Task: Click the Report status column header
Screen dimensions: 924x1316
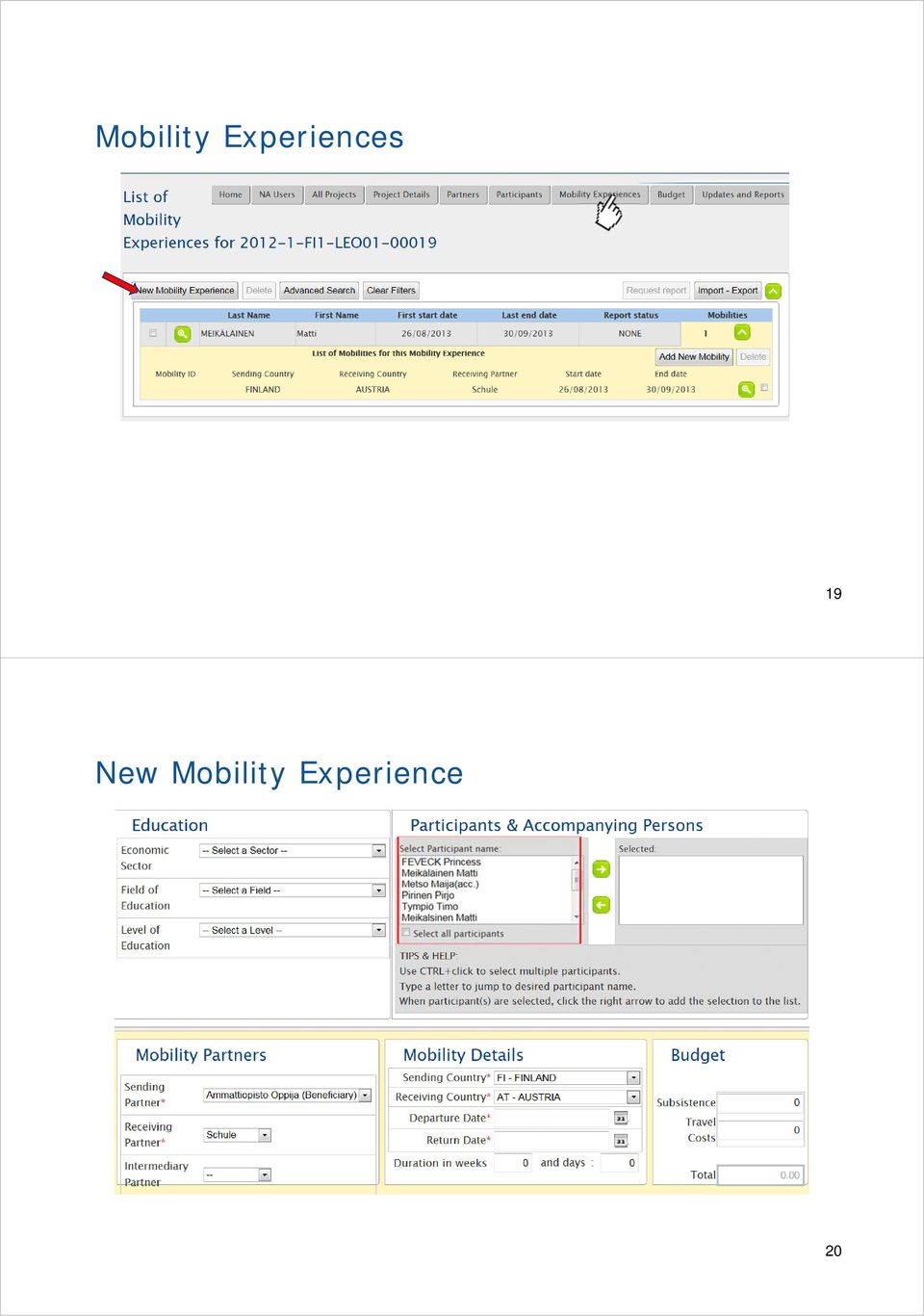Action: [631, 316]
